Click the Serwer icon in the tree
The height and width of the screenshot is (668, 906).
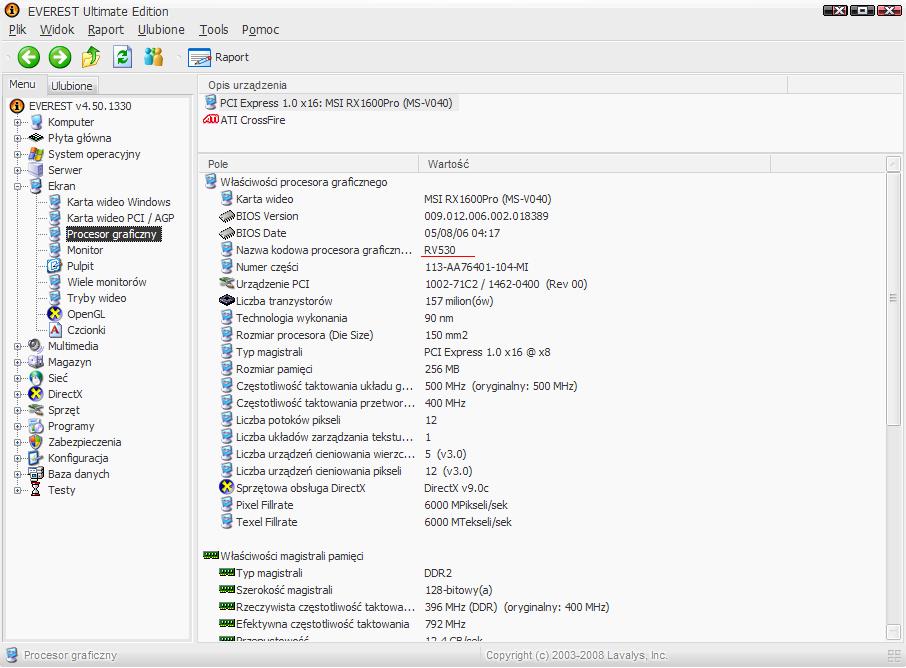(x=36, y=170)
